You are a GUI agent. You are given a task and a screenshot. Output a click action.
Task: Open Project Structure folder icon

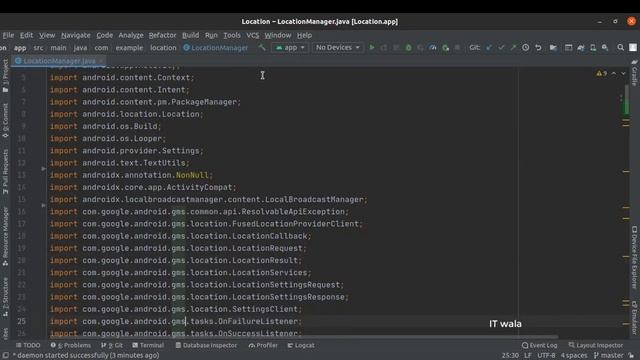(553, 48)
